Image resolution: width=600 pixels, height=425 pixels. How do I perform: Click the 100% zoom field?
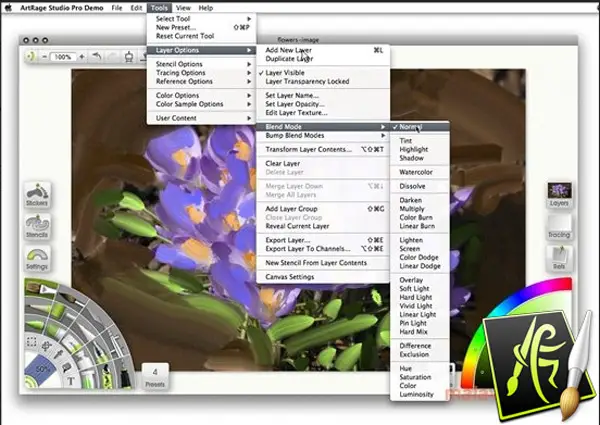click(x=63, y=57)
